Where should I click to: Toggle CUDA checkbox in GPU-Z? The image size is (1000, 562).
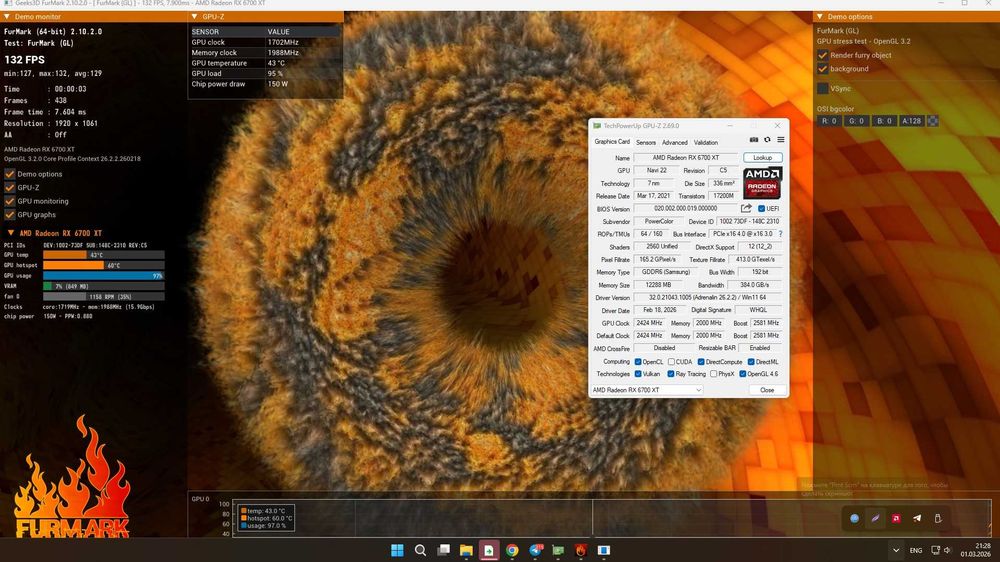[x=671, y=362]
